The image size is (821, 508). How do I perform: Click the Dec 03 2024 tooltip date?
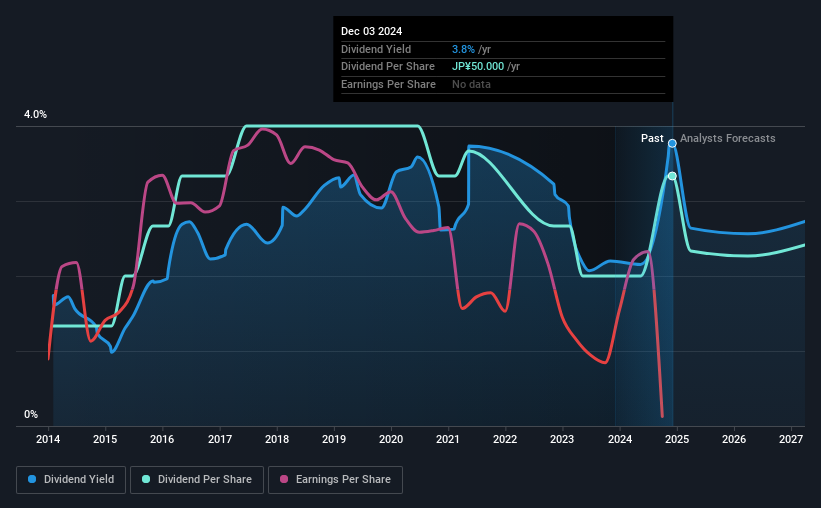point(371,31)
